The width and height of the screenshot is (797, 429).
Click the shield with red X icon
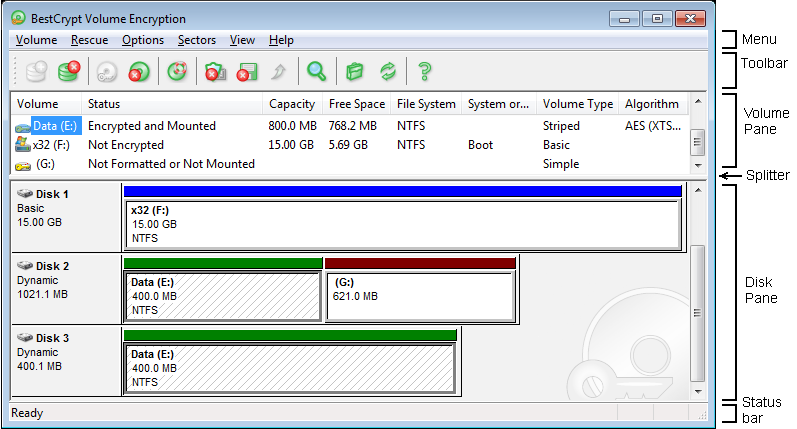tap(214, 71)
